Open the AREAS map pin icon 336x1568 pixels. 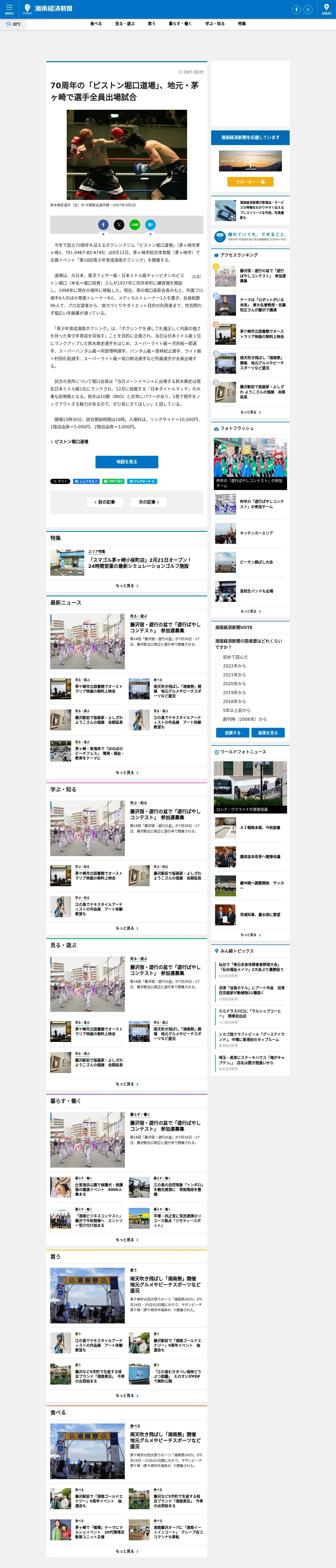[x=326, y=9]
